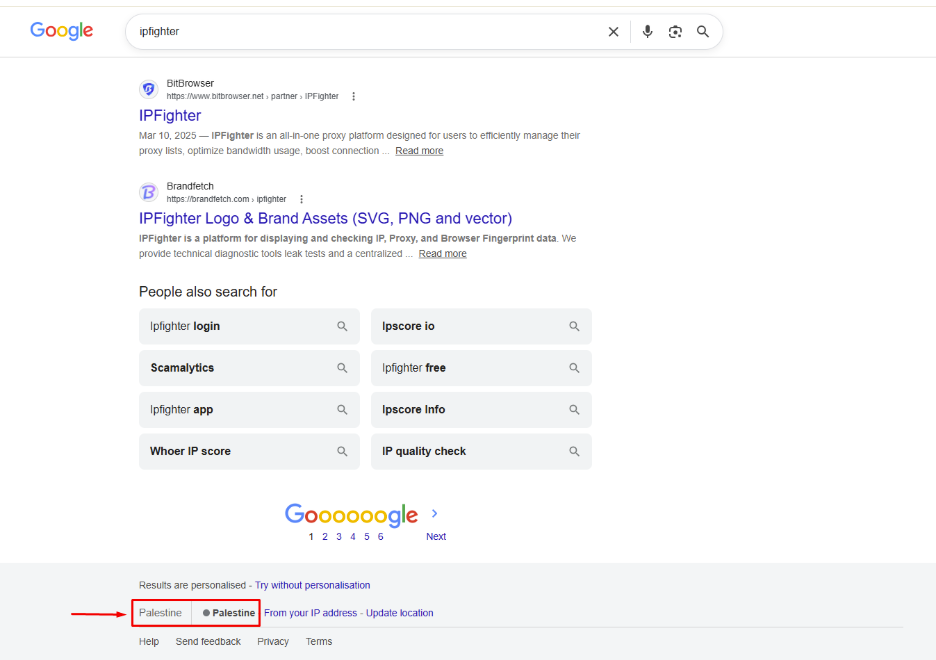Image resolution: width=936 pixels, height=660 pixels.
Task: Go to results page 6
Action: (x=380, y=536)
